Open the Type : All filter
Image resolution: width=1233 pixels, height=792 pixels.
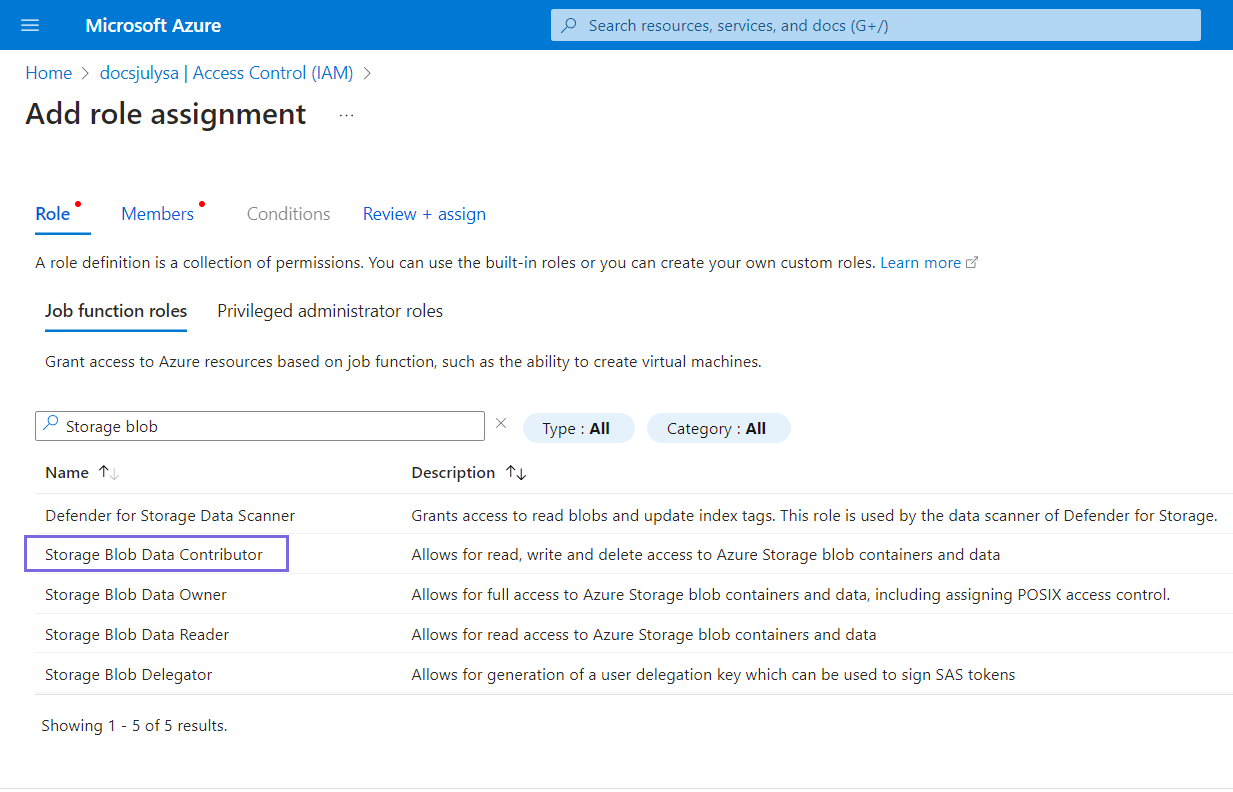[x=577, y=428]
